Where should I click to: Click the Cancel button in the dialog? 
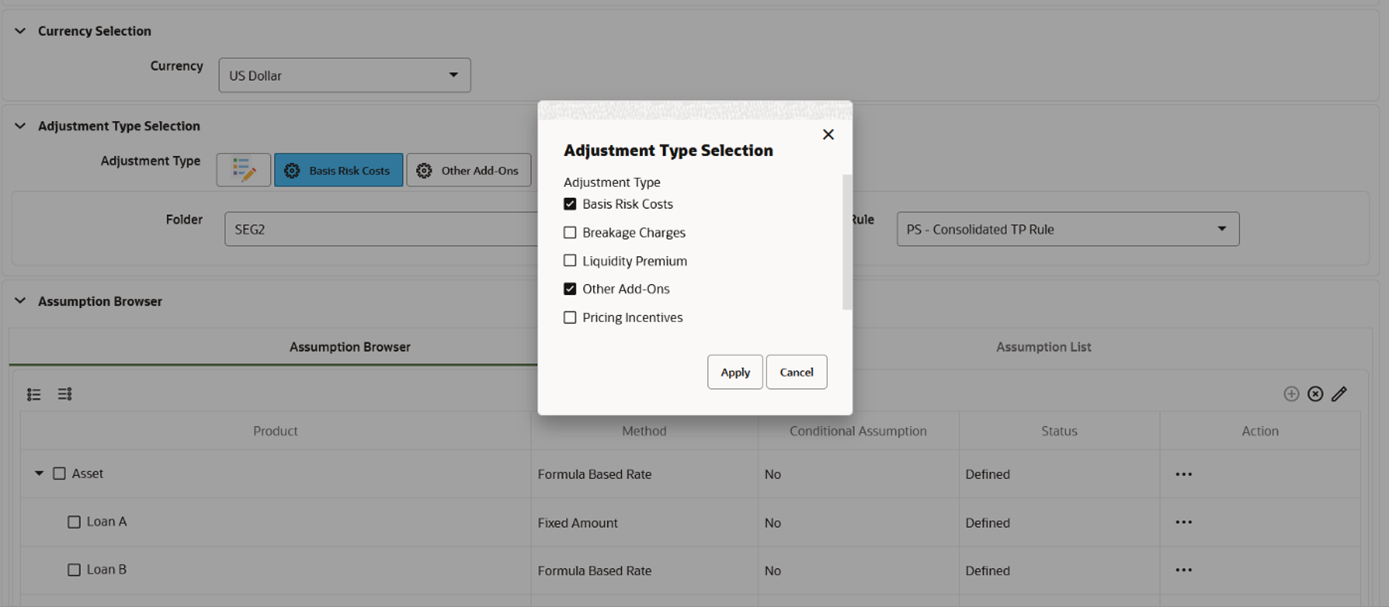click(796, 371)
